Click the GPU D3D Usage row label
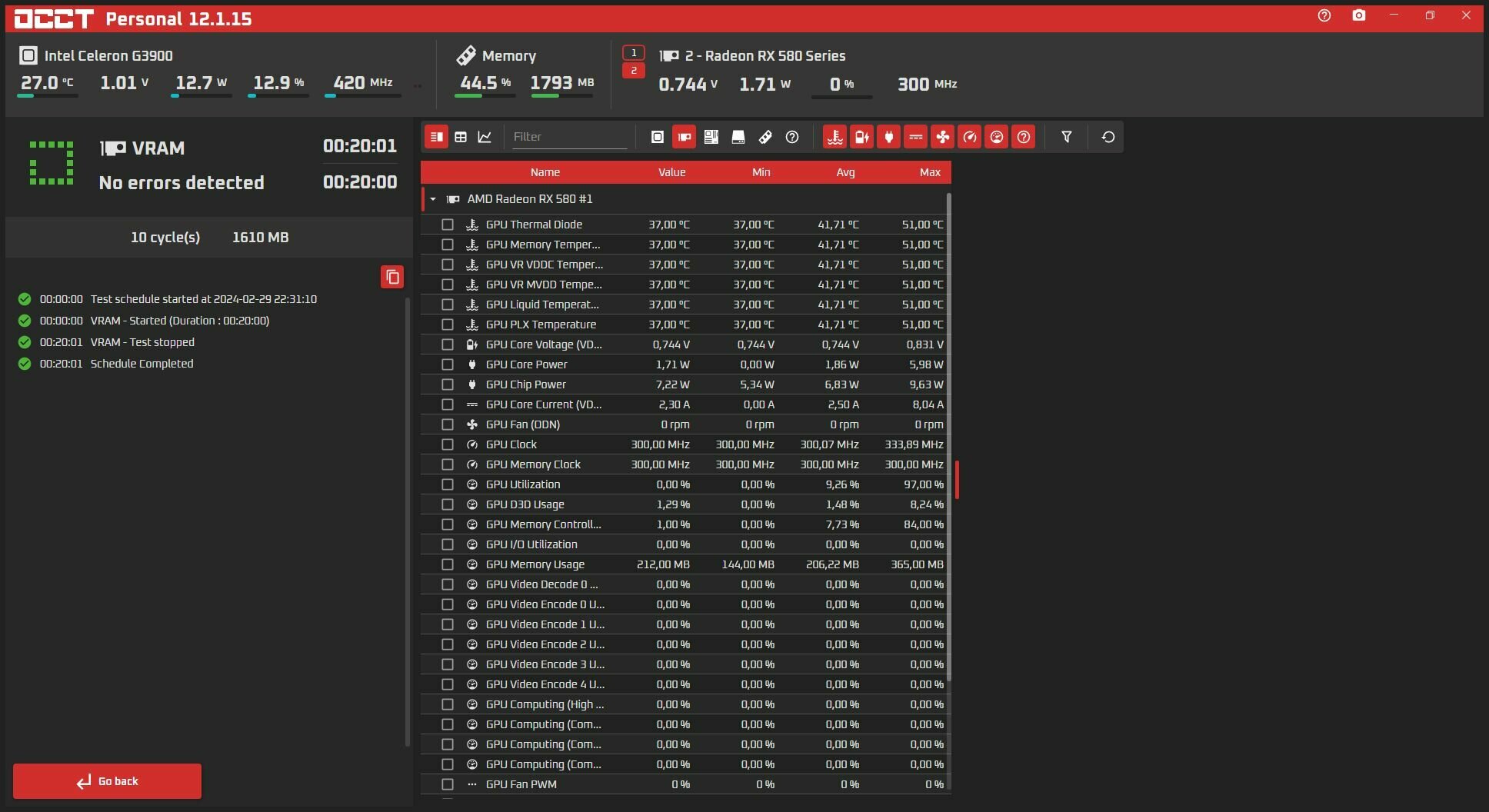1489x812 pixels. [x=525, y=504]
